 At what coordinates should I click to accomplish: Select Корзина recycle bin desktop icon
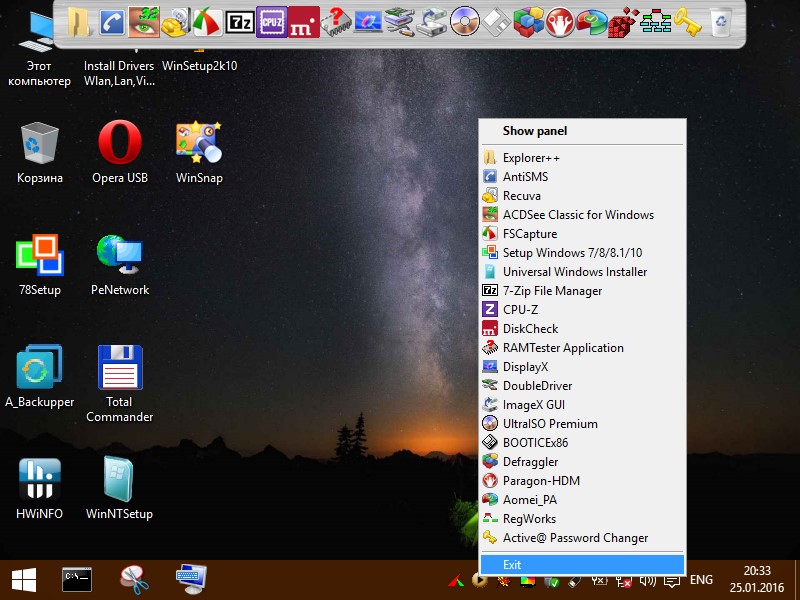pos(39,152)
